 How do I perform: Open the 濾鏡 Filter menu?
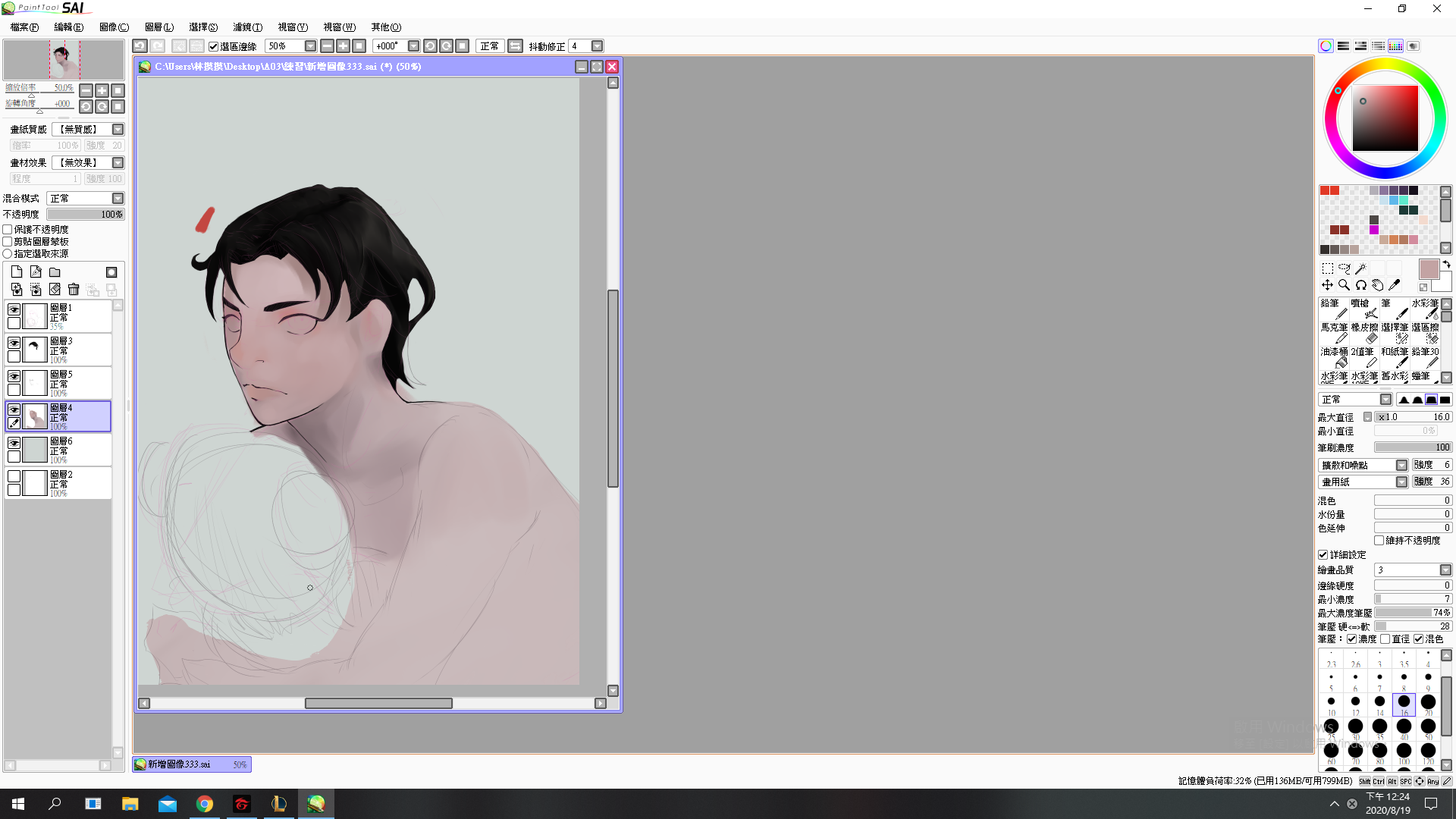click(x=247, y=27)
